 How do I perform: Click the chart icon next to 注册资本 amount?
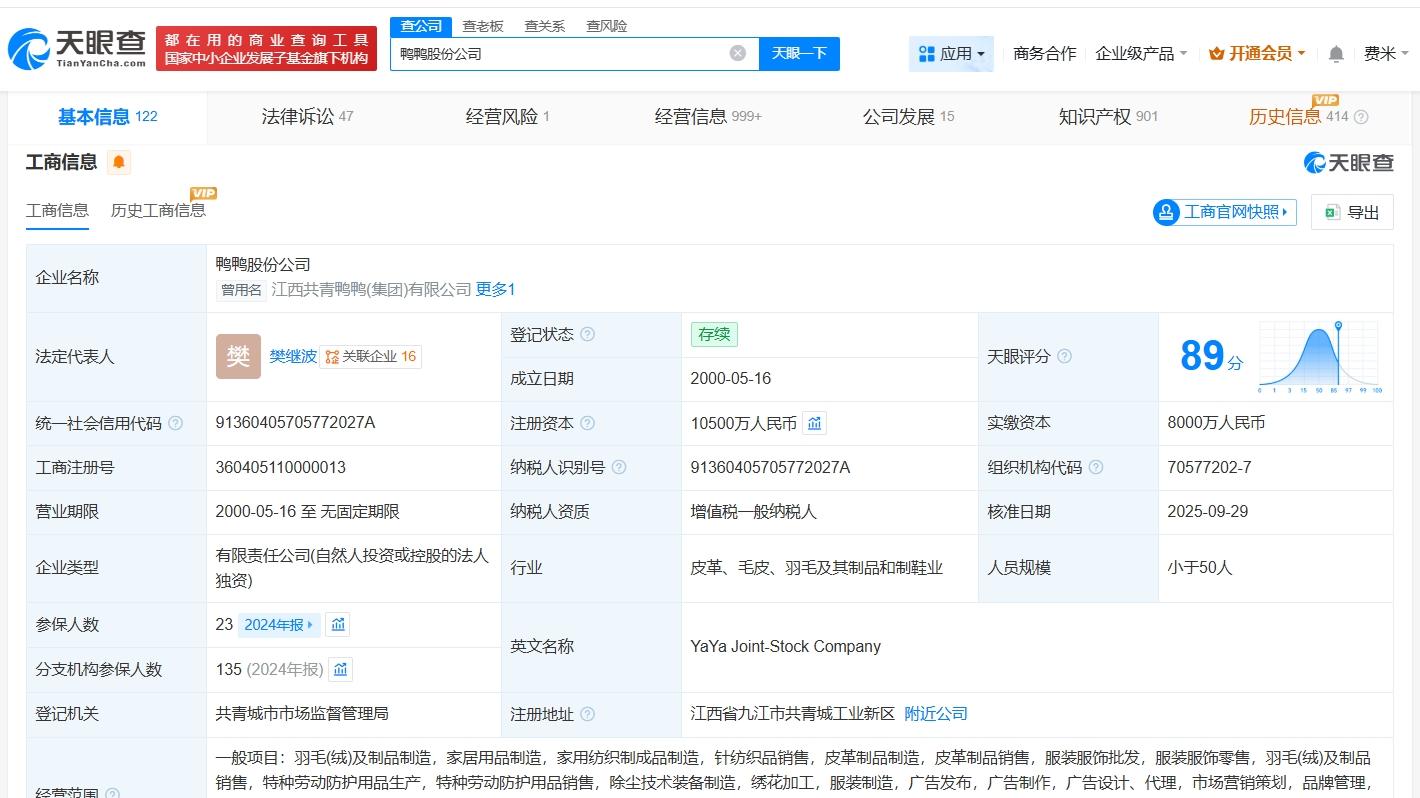coord(814,423)
